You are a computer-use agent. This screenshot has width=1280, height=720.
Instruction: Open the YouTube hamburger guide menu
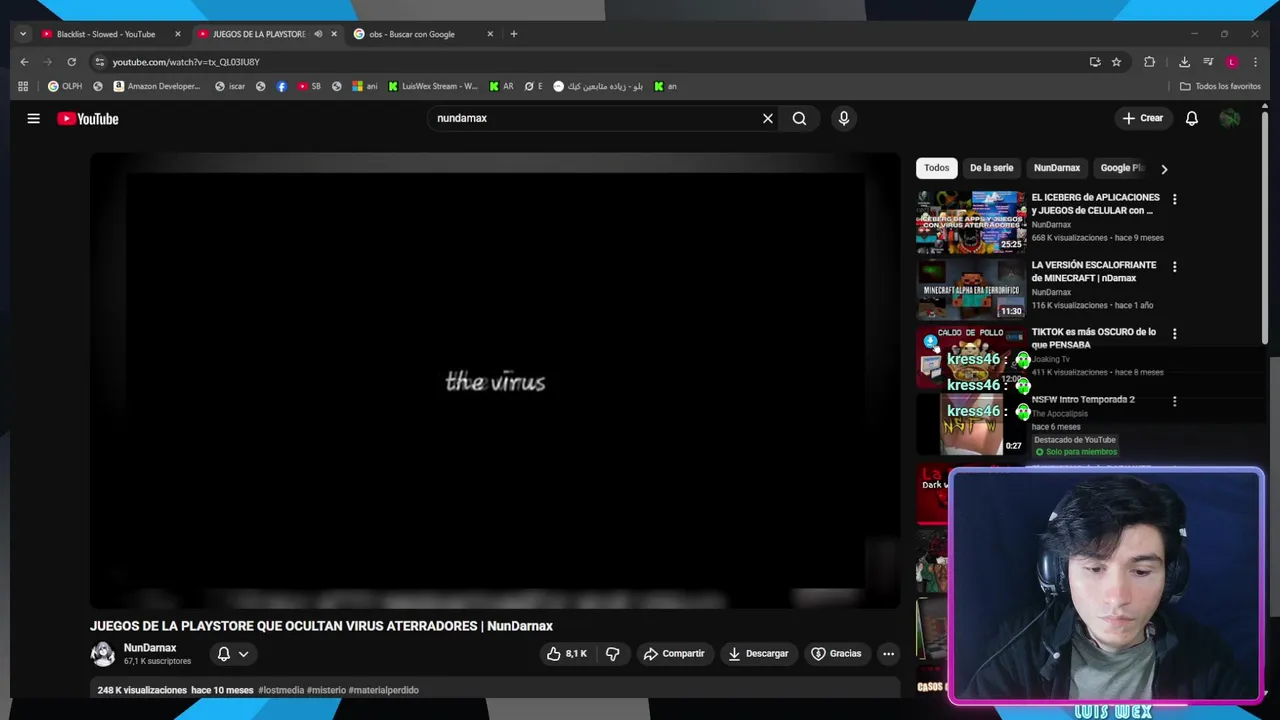click(33, 118)
